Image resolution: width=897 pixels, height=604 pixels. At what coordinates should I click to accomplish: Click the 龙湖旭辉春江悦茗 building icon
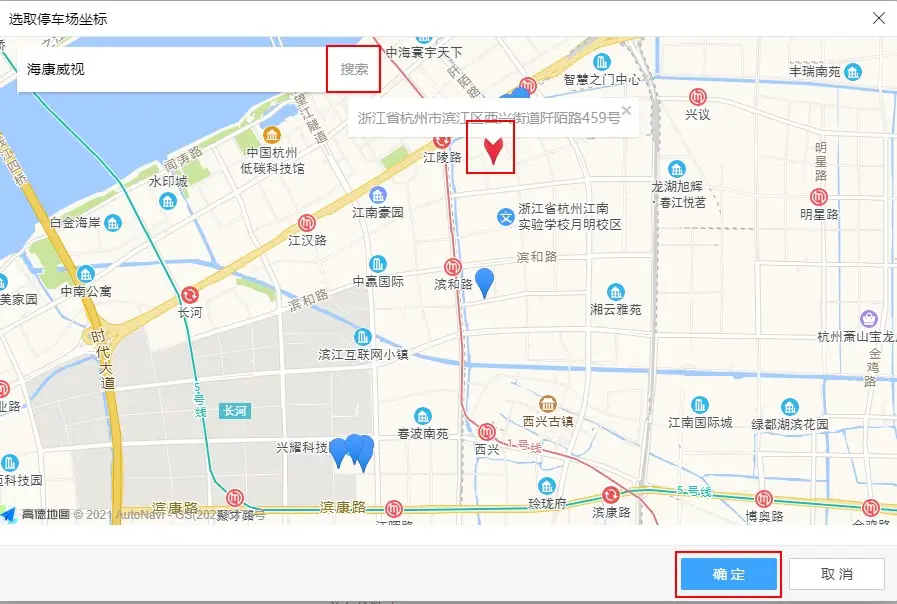(x=678, y=169)
